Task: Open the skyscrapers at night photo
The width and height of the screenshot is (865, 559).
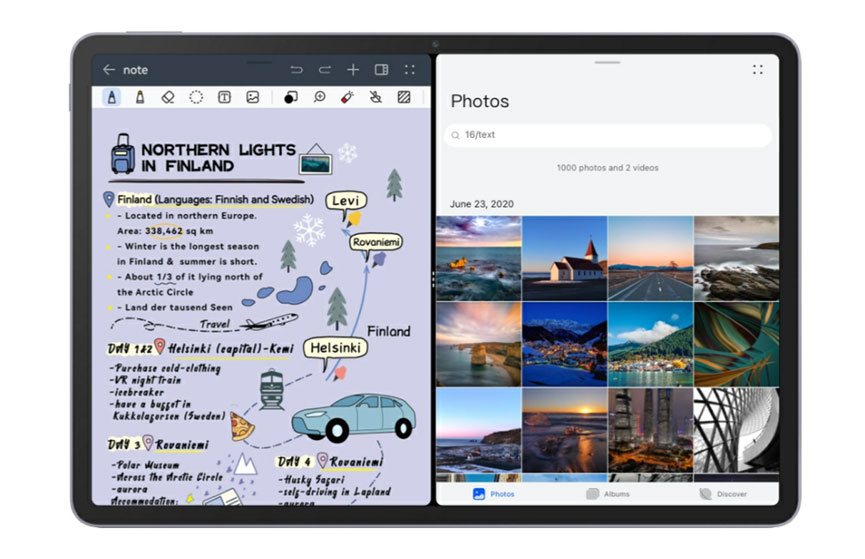Action: (x=650, y=430)
